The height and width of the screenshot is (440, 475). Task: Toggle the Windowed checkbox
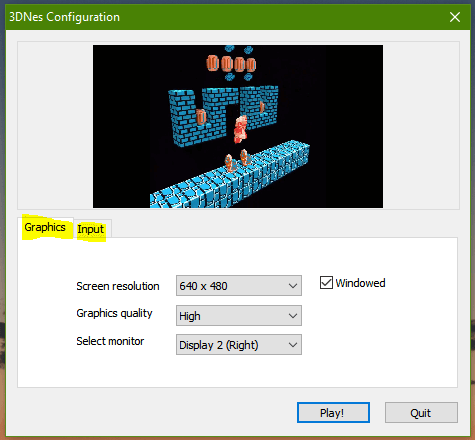pos(326,283)
